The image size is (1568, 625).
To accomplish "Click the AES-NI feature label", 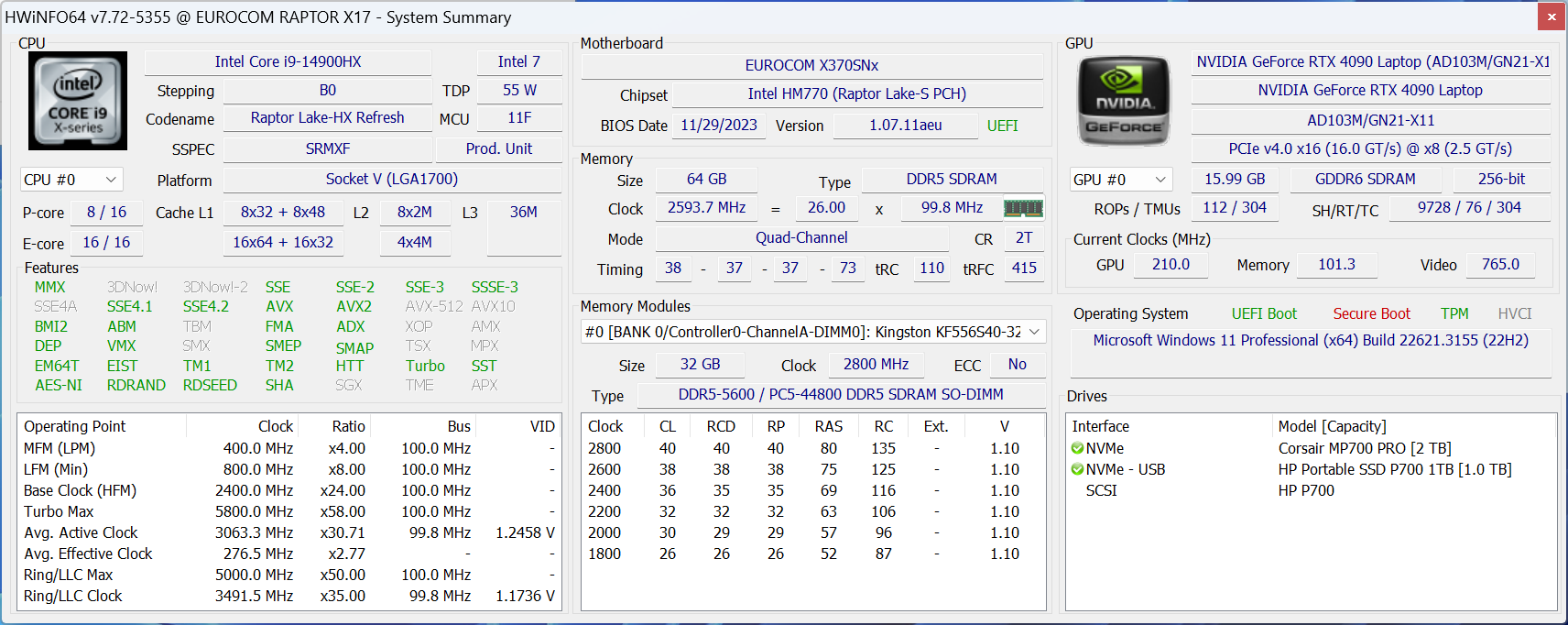I will point(59,385).
